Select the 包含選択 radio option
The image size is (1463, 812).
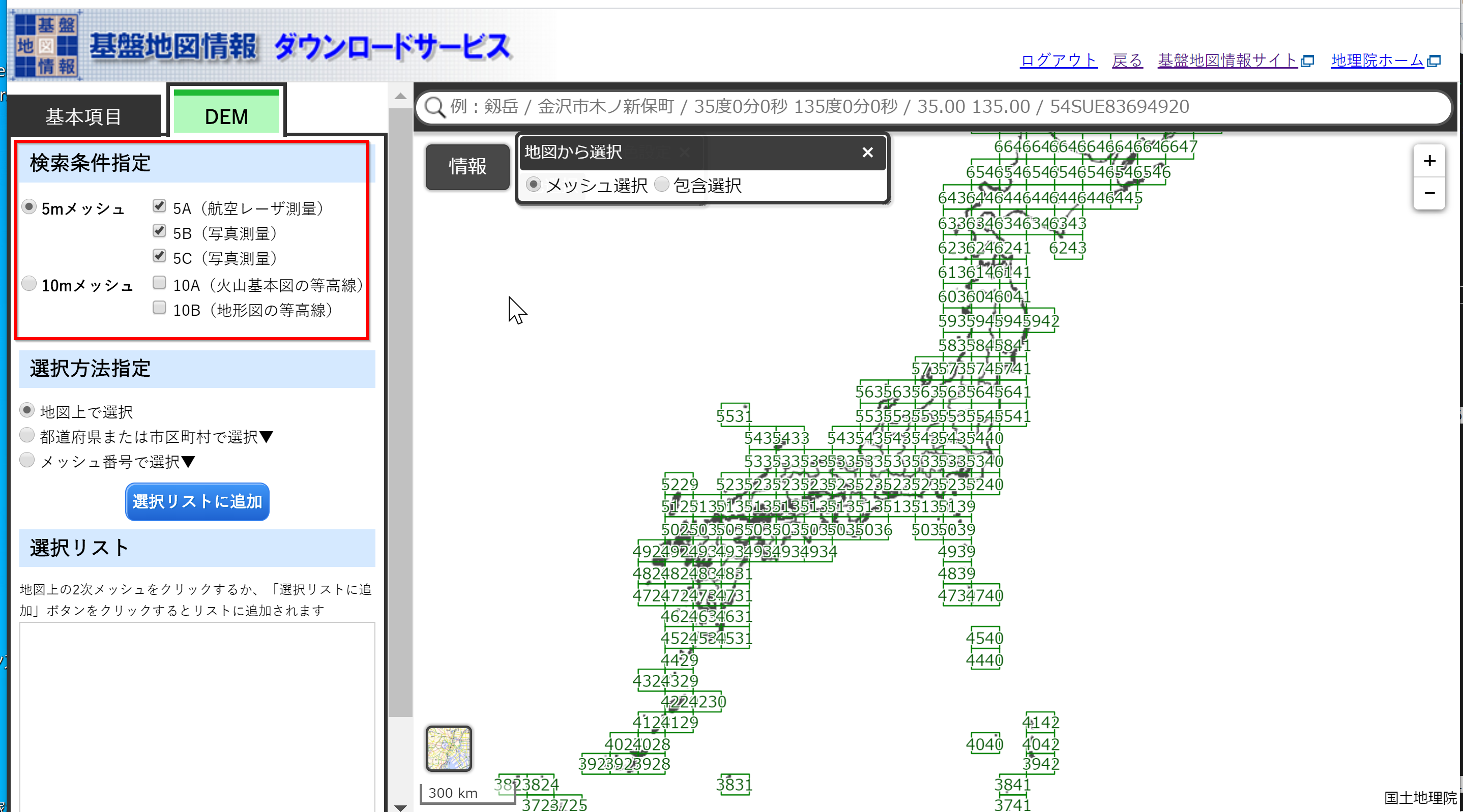point(662,185)
